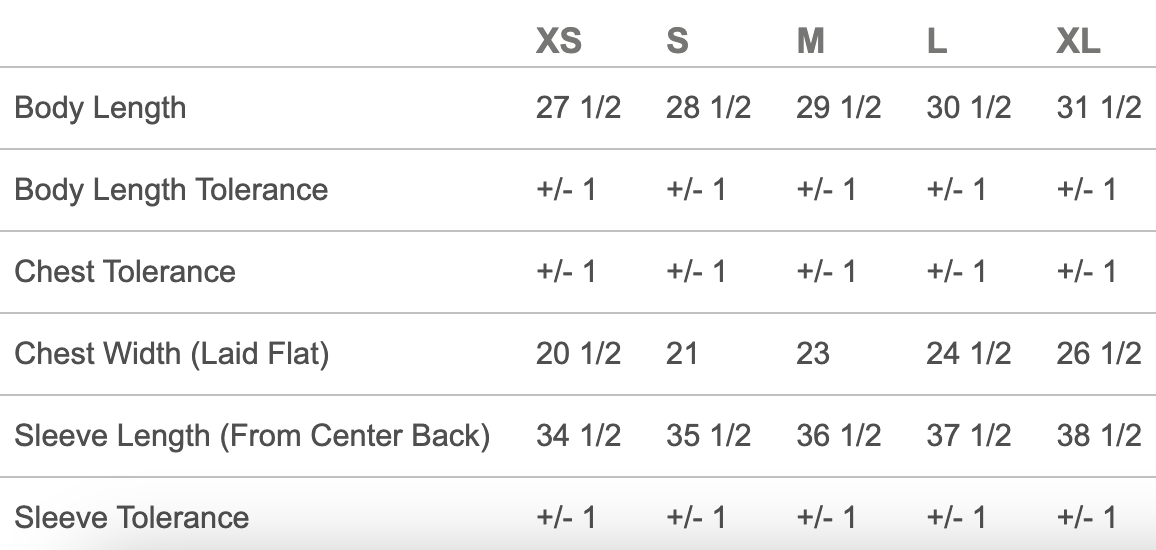Click the M body length value 29 1/2

(x=838, y=108)
